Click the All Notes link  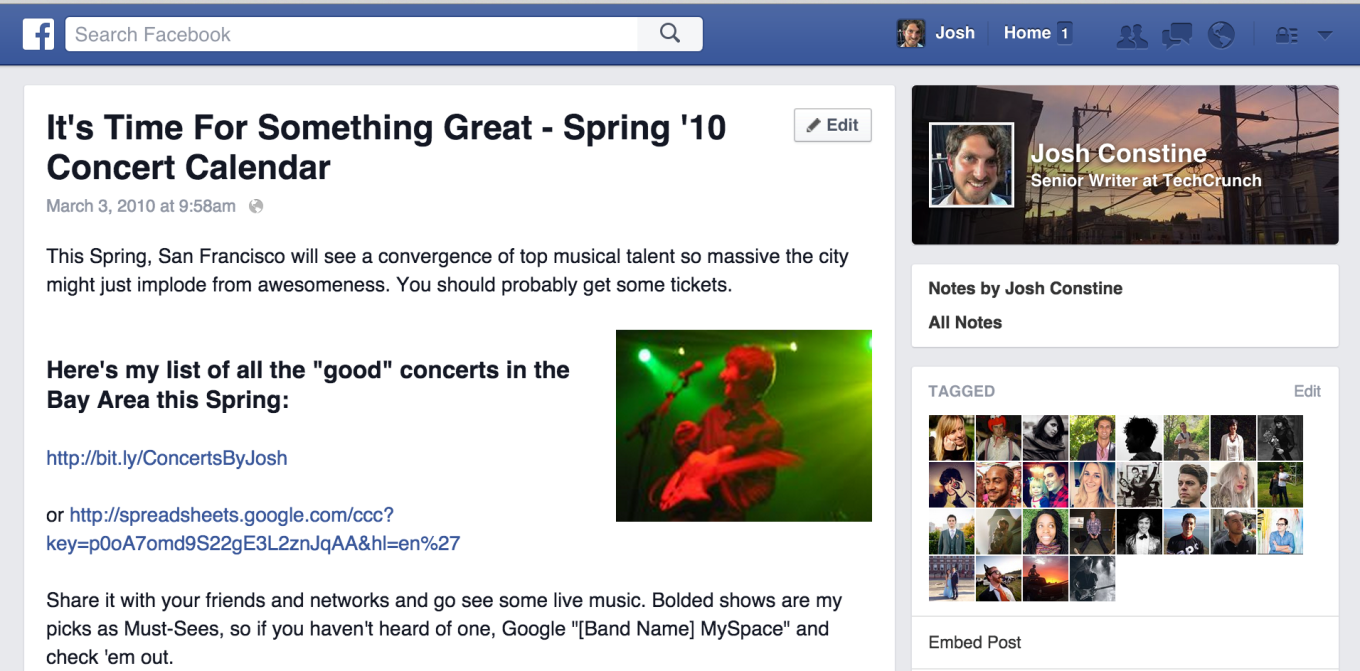[x=965, y=322]
